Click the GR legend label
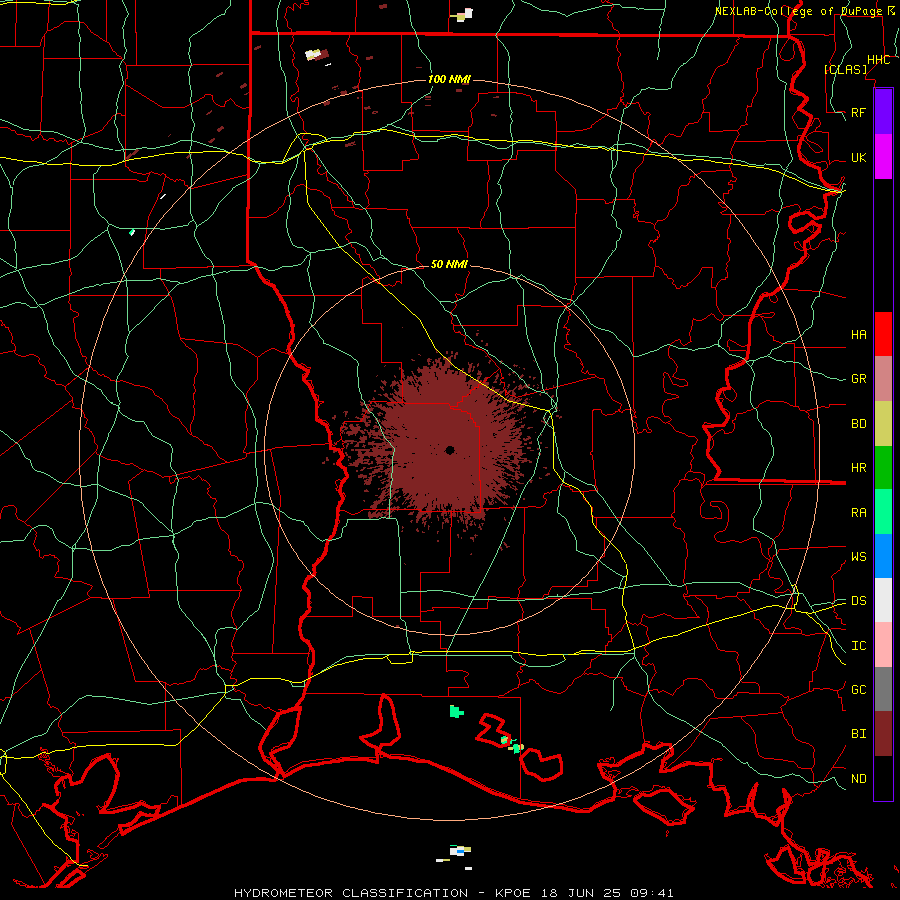 (x=858, y=379)
